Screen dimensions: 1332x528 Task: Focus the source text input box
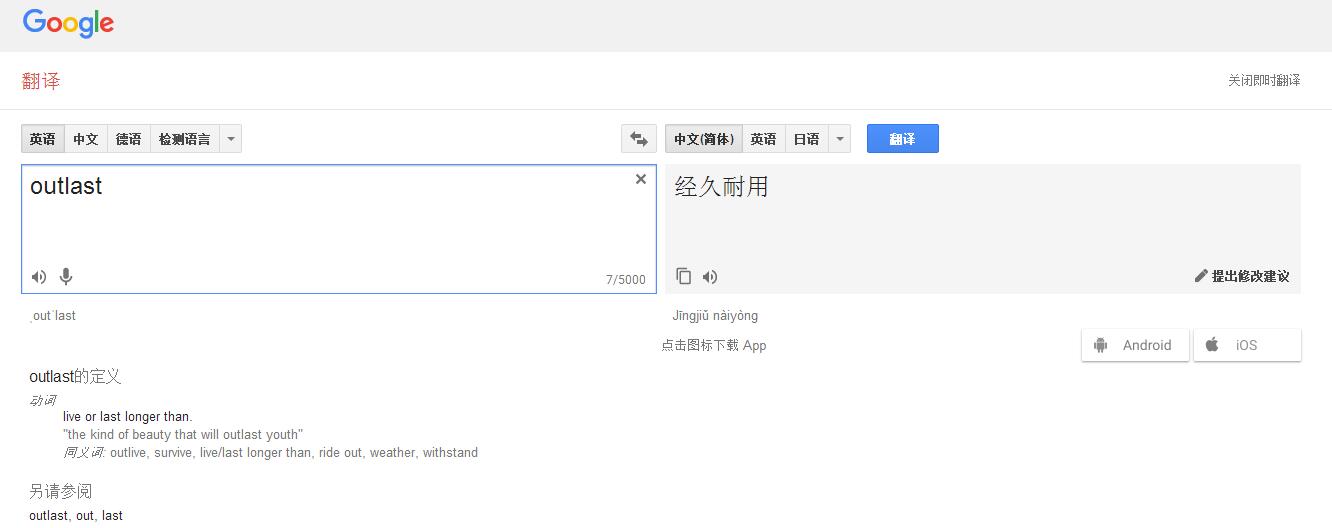click(x=339, y=229)
